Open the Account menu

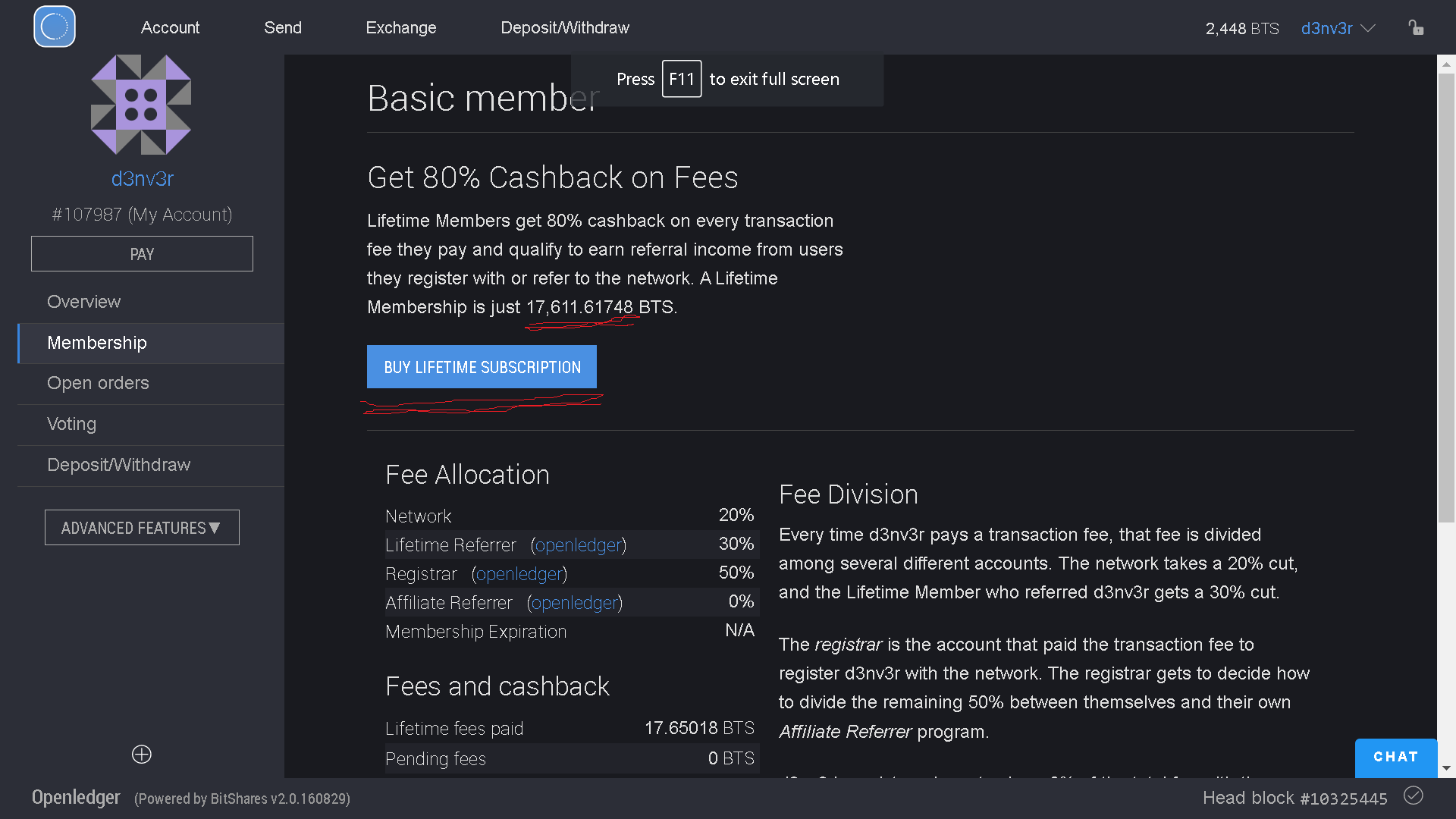point(170,27)
